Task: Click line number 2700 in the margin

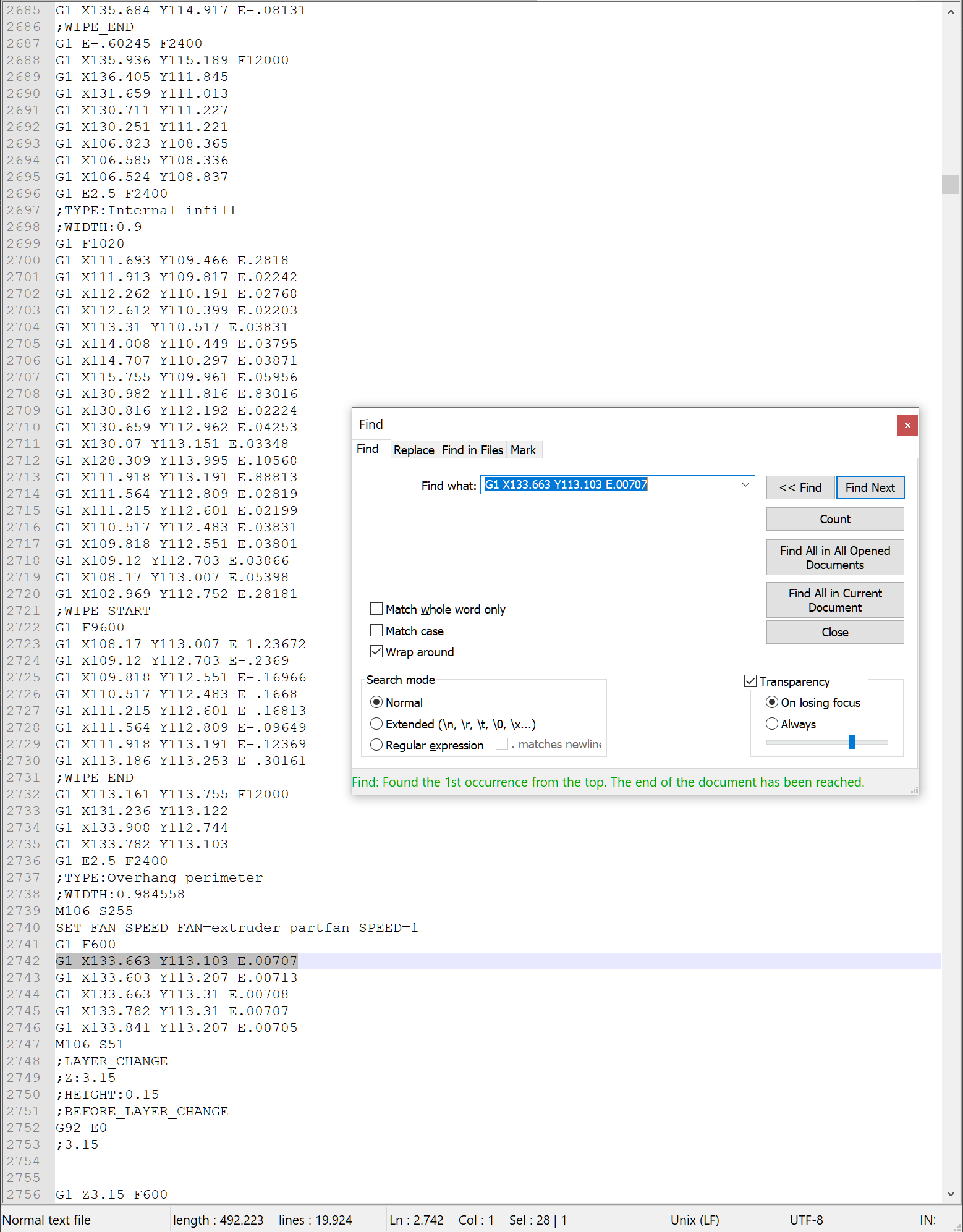Action: click(x=23, y=260)
